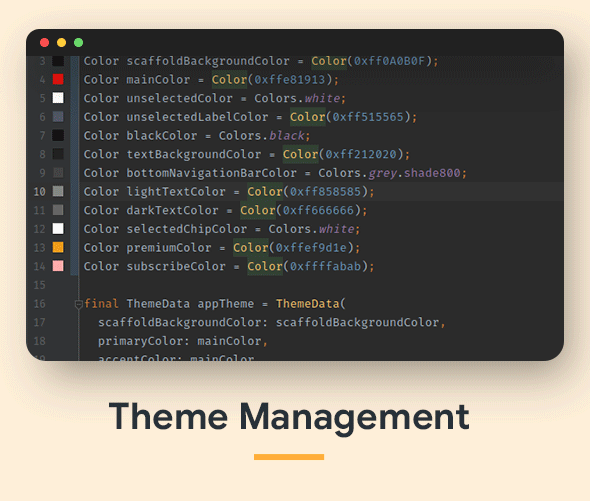Click the hex value 0xff666666
This screenshot has width=590, height=501.
tap(318, 210)
